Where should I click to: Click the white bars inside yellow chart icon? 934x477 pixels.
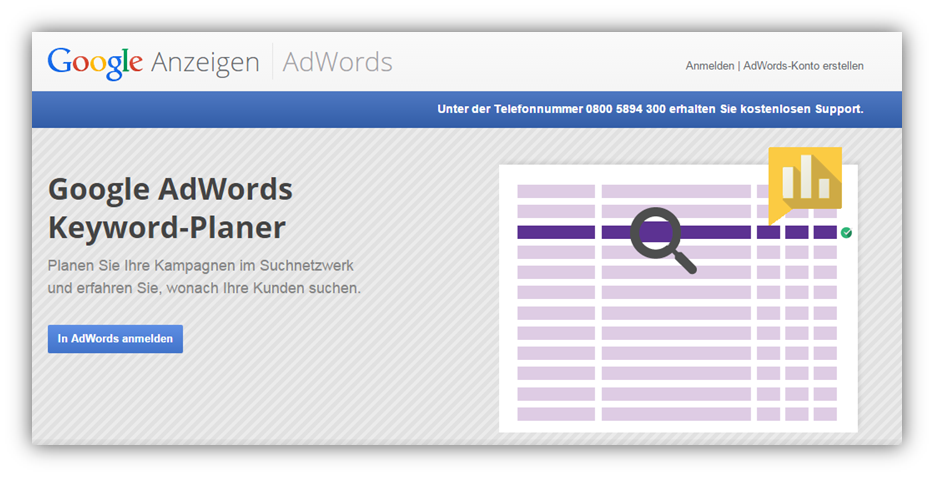pyautogui.click(x=805, y=177)
